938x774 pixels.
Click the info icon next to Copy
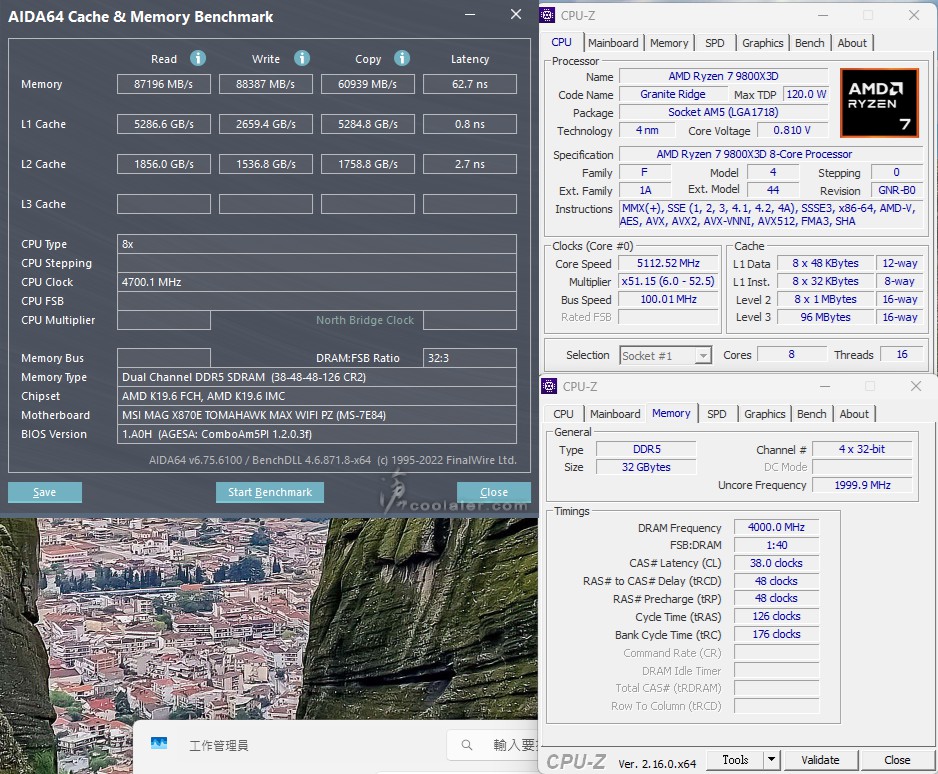pos(402,59)
